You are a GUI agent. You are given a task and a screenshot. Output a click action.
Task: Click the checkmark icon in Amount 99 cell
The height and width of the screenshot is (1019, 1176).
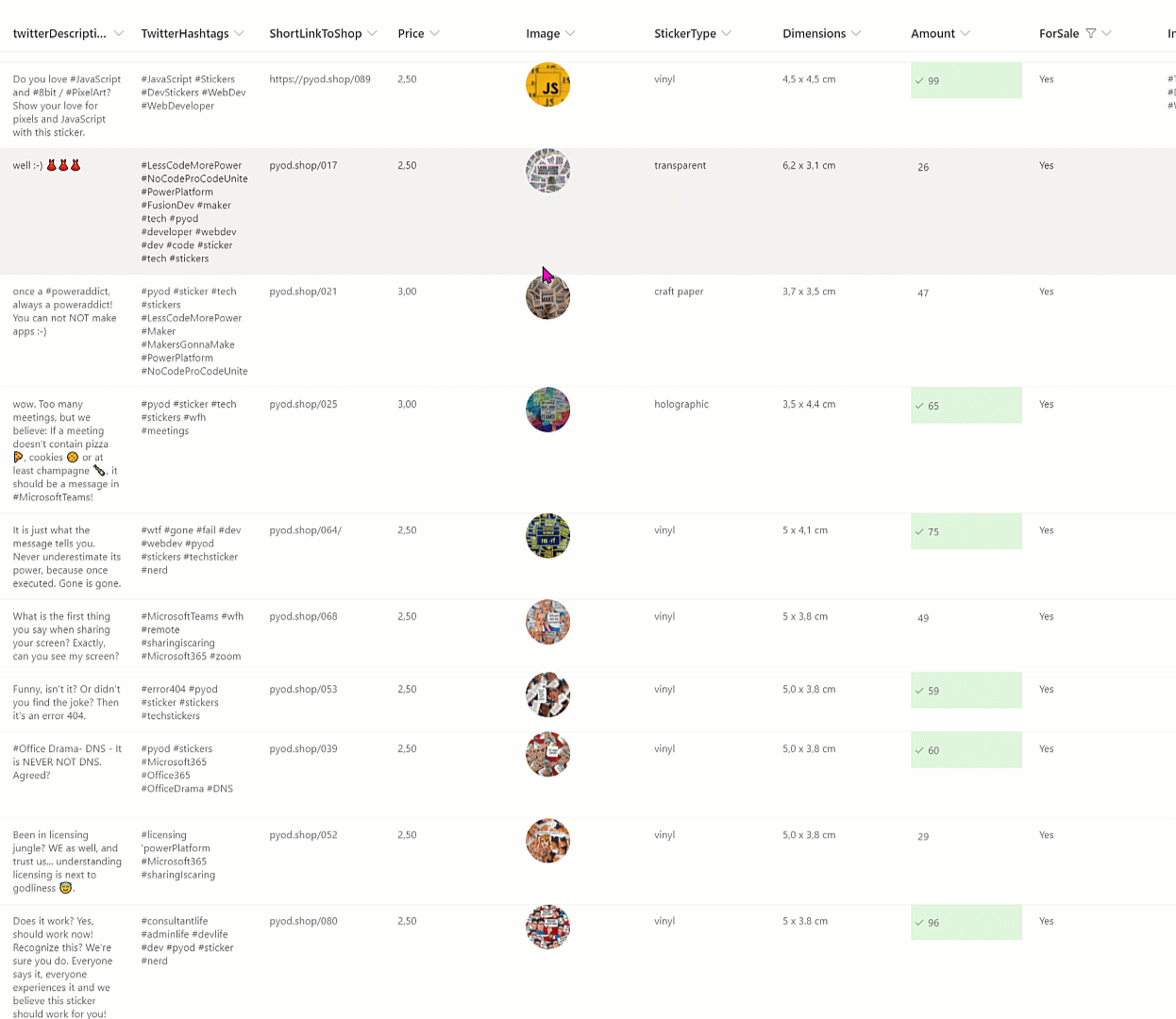point(919,81)
